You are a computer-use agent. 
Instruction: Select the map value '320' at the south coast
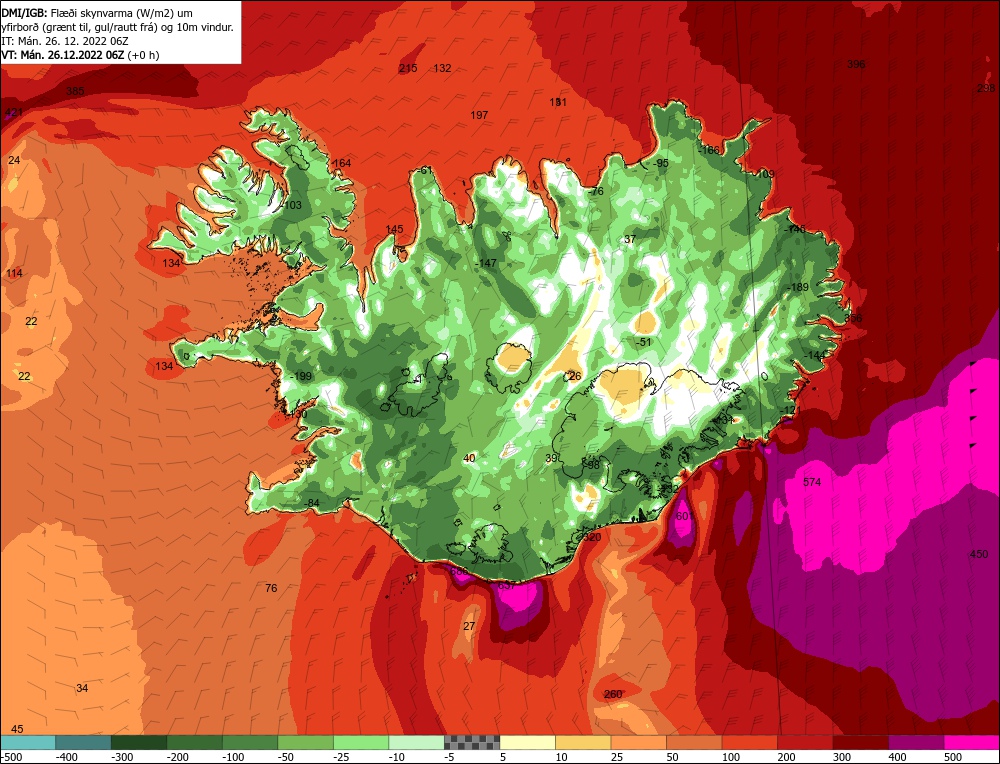[x=592, y=538]
